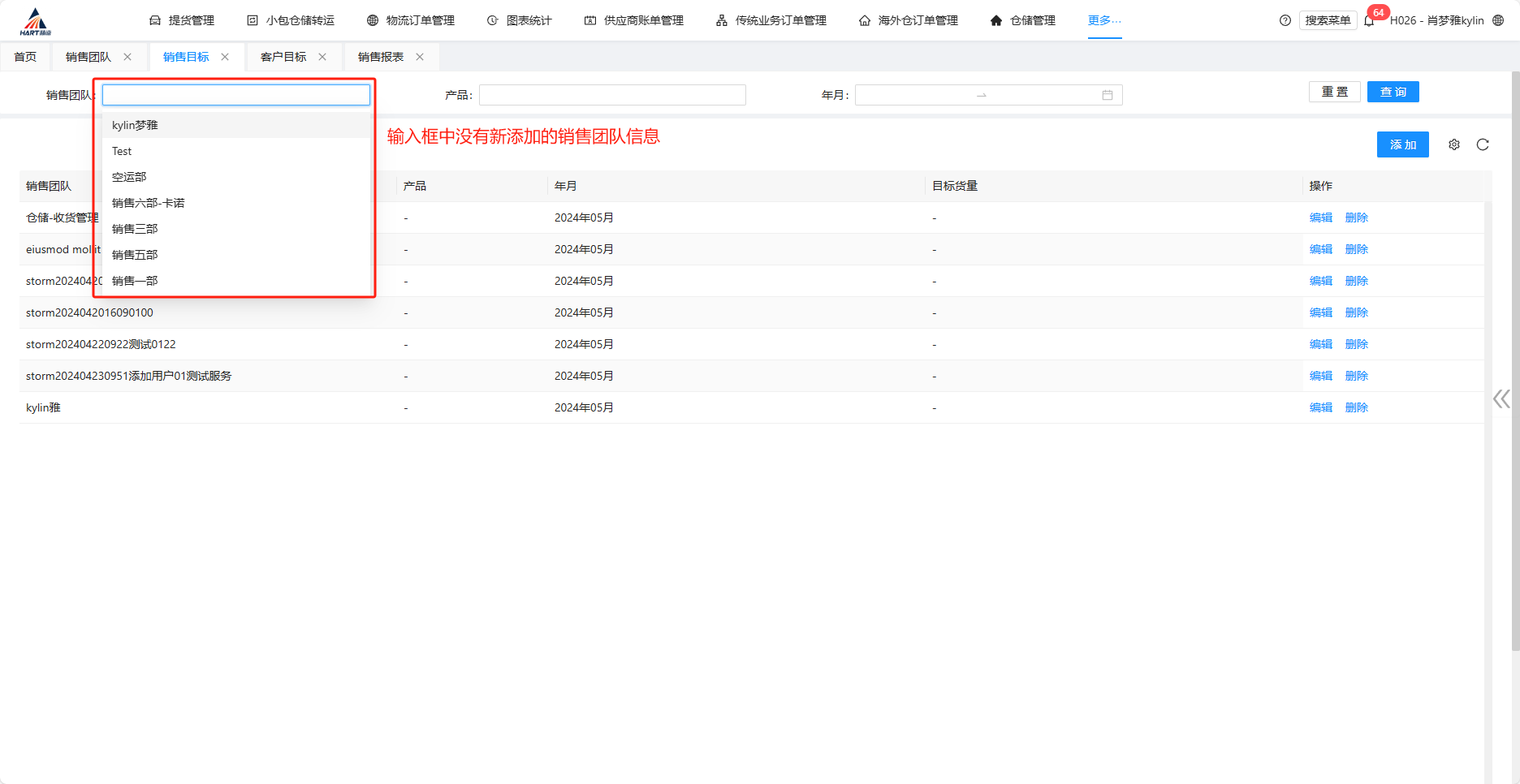Open table column settings gear

[1454, 144]
